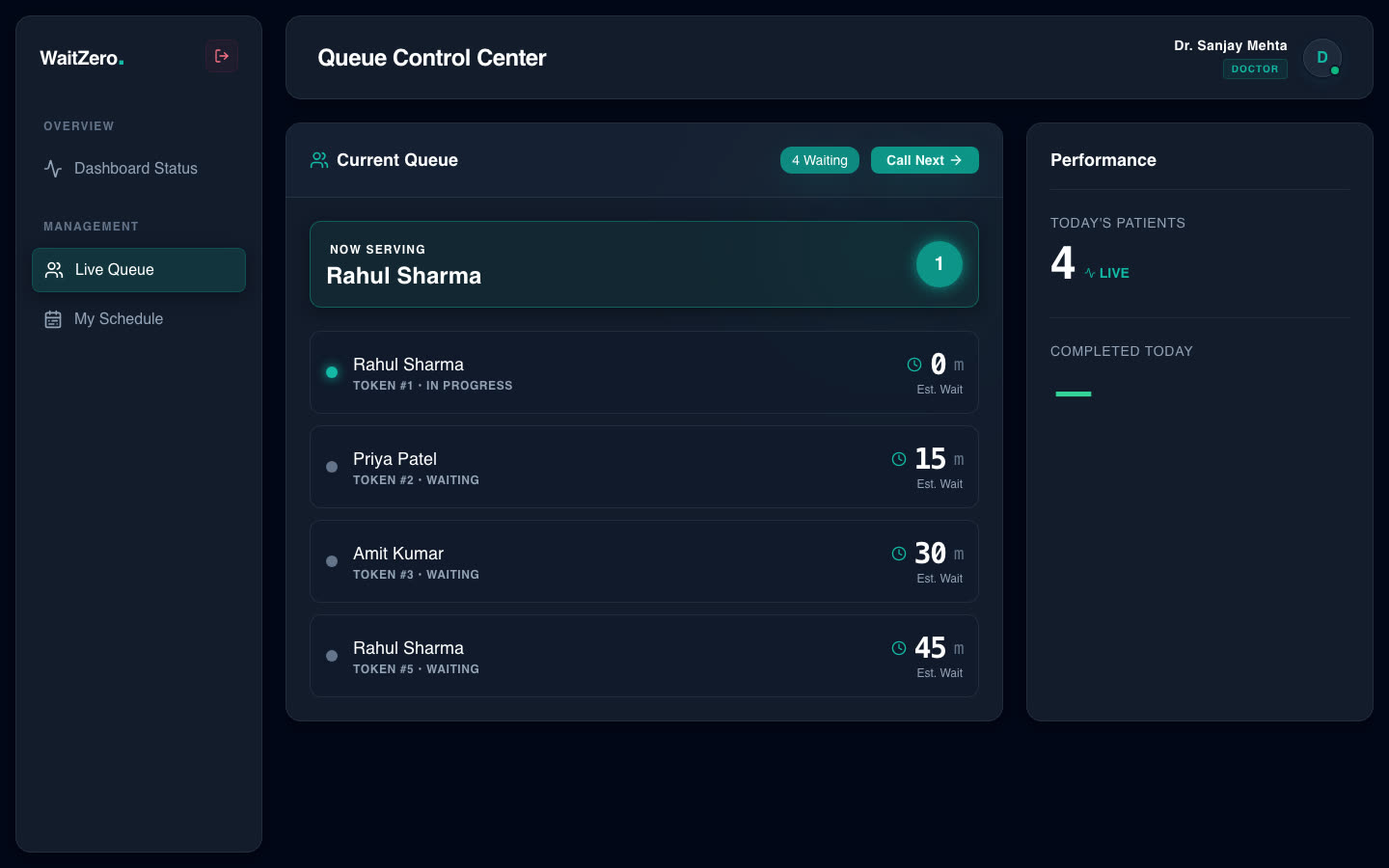Select Priya Patel queue row

tap(644, 467)
